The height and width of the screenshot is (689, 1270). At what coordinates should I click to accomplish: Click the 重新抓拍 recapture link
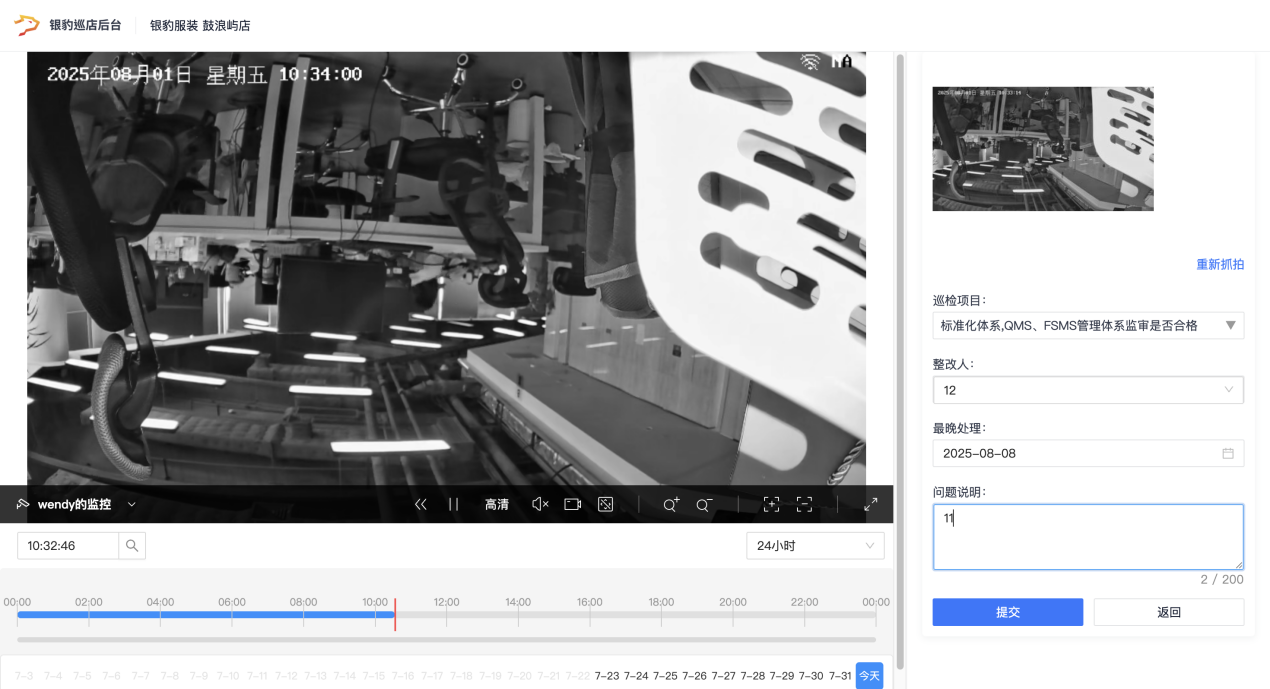pyautogui.click(x=1220, y=265)
